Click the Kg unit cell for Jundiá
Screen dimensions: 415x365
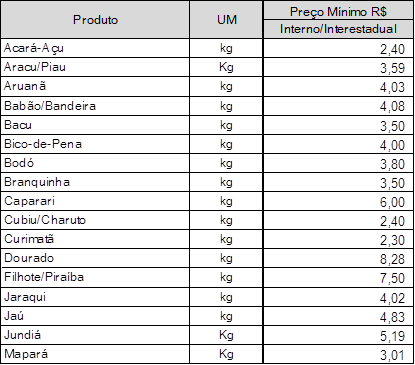point(226,335)
